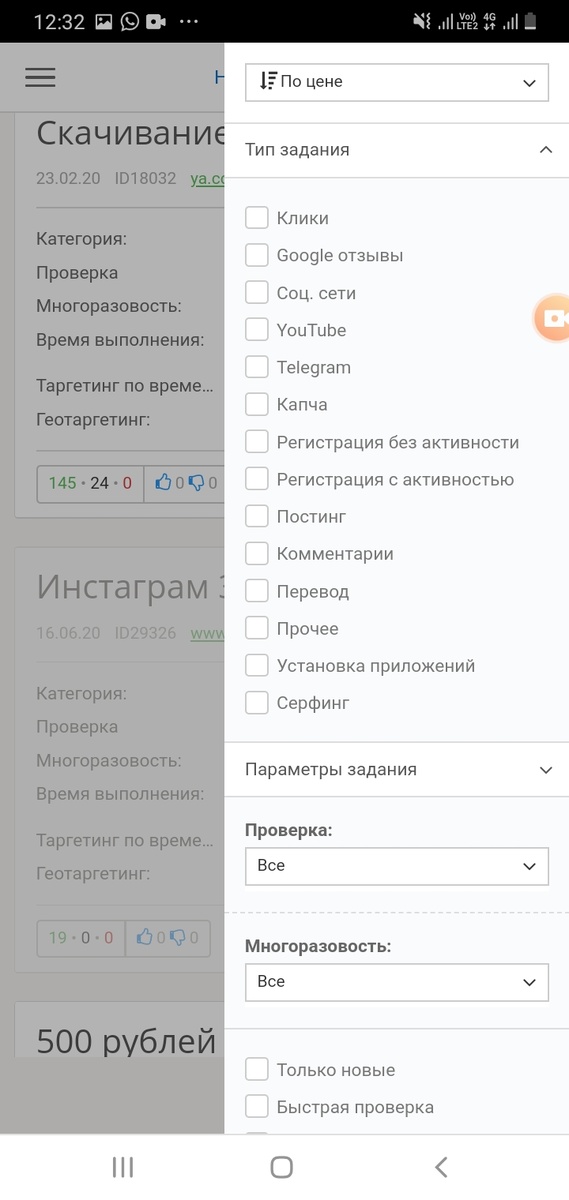Tap the clock in status bar
Viewport: 569px width, 1200px height.
tap(59, 21)
